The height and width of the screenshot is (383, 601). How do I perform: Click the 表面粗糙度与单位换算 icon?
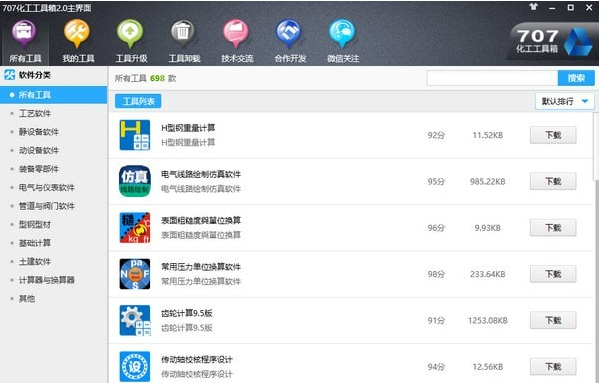pyautogui.click(x=135, y=227)
